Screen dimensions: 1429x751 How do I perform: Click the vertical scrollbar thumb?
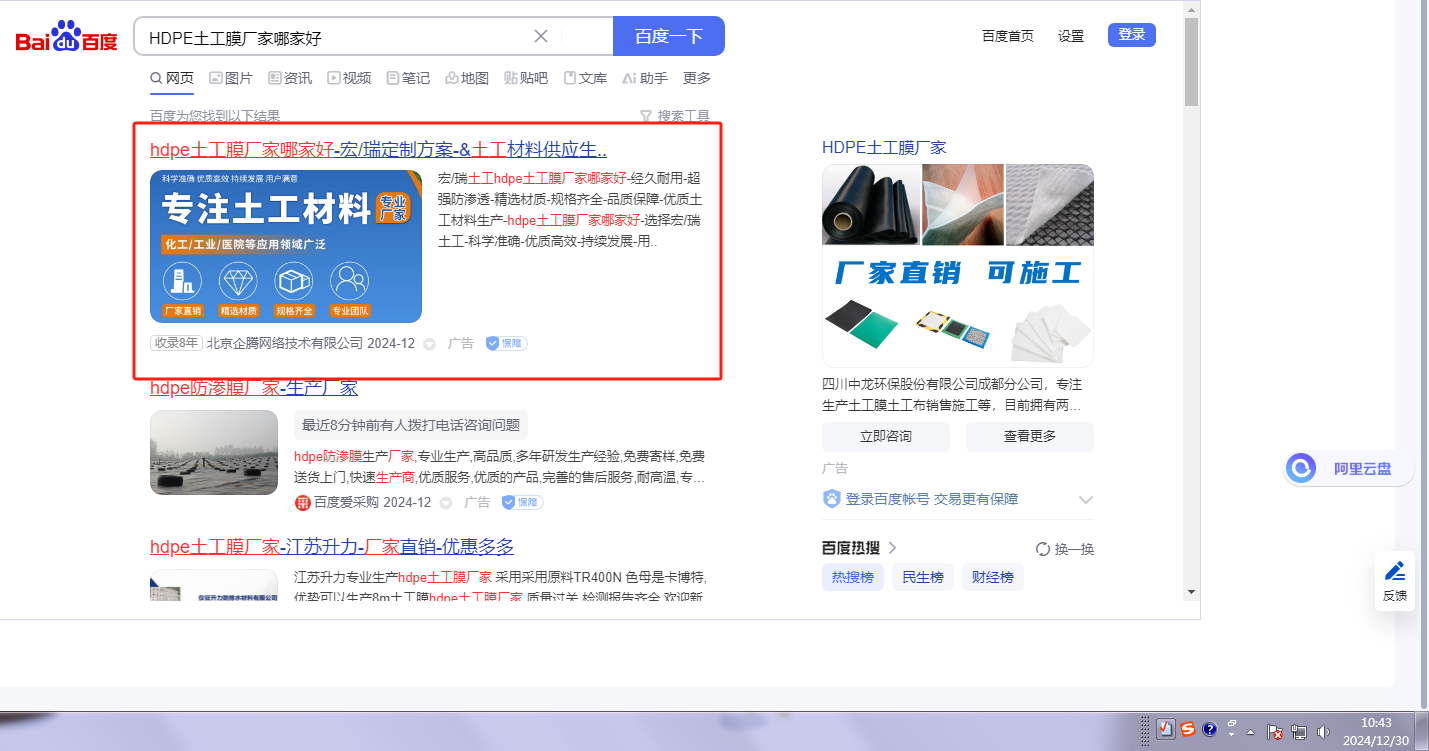[x=1191, y=61]
